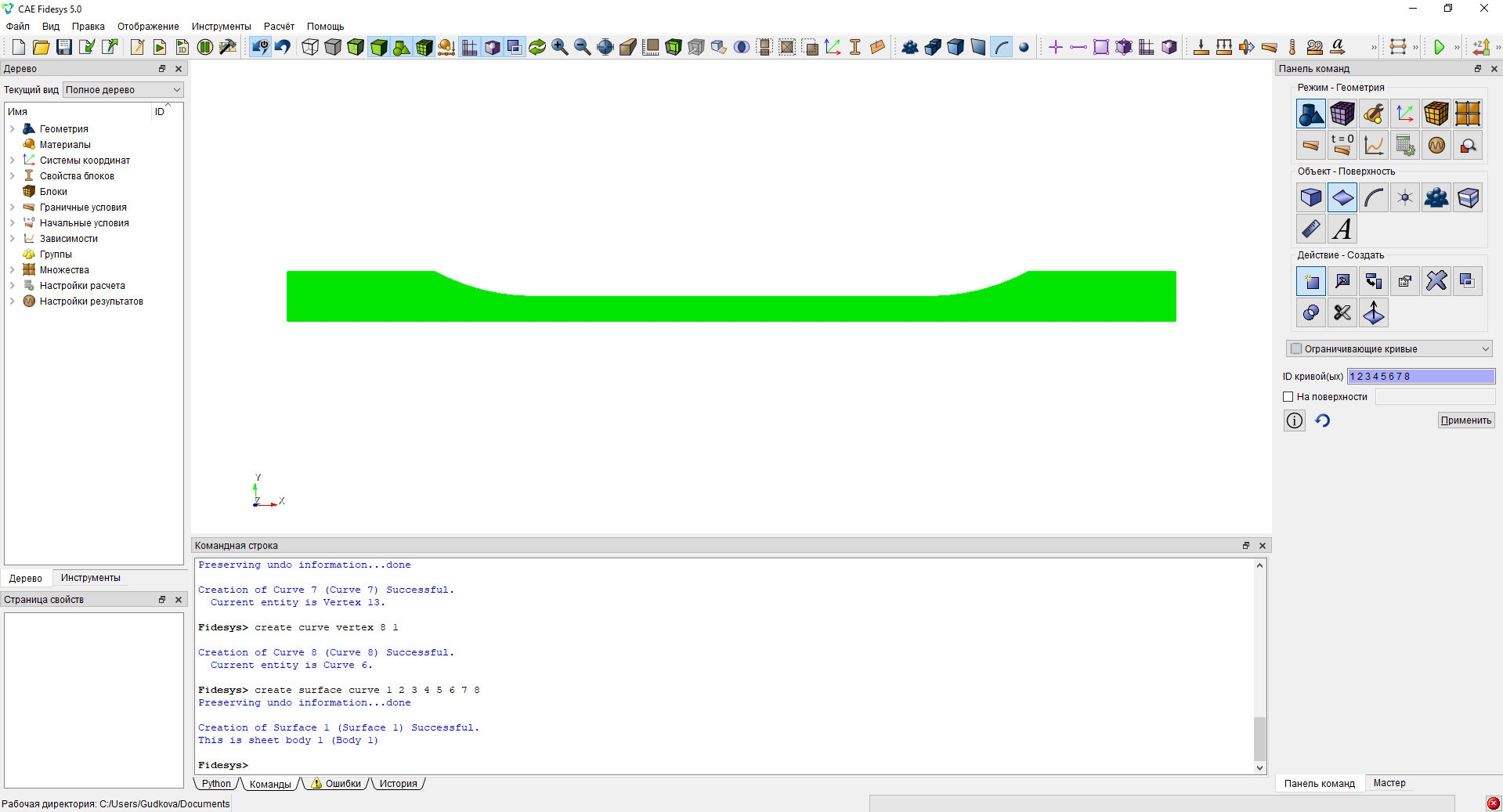Choose the Delete X action icon
The width and height of the screenshot is (1503, 812).
click(x=1436, y=281)
